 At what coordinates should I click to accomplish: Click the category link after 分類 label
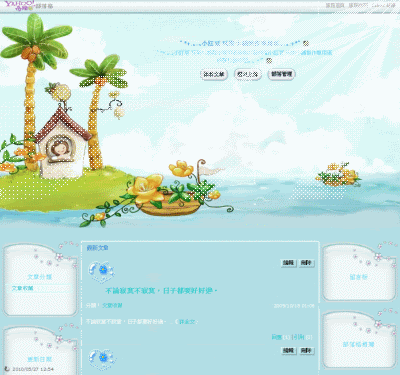(x=112, y=305)
